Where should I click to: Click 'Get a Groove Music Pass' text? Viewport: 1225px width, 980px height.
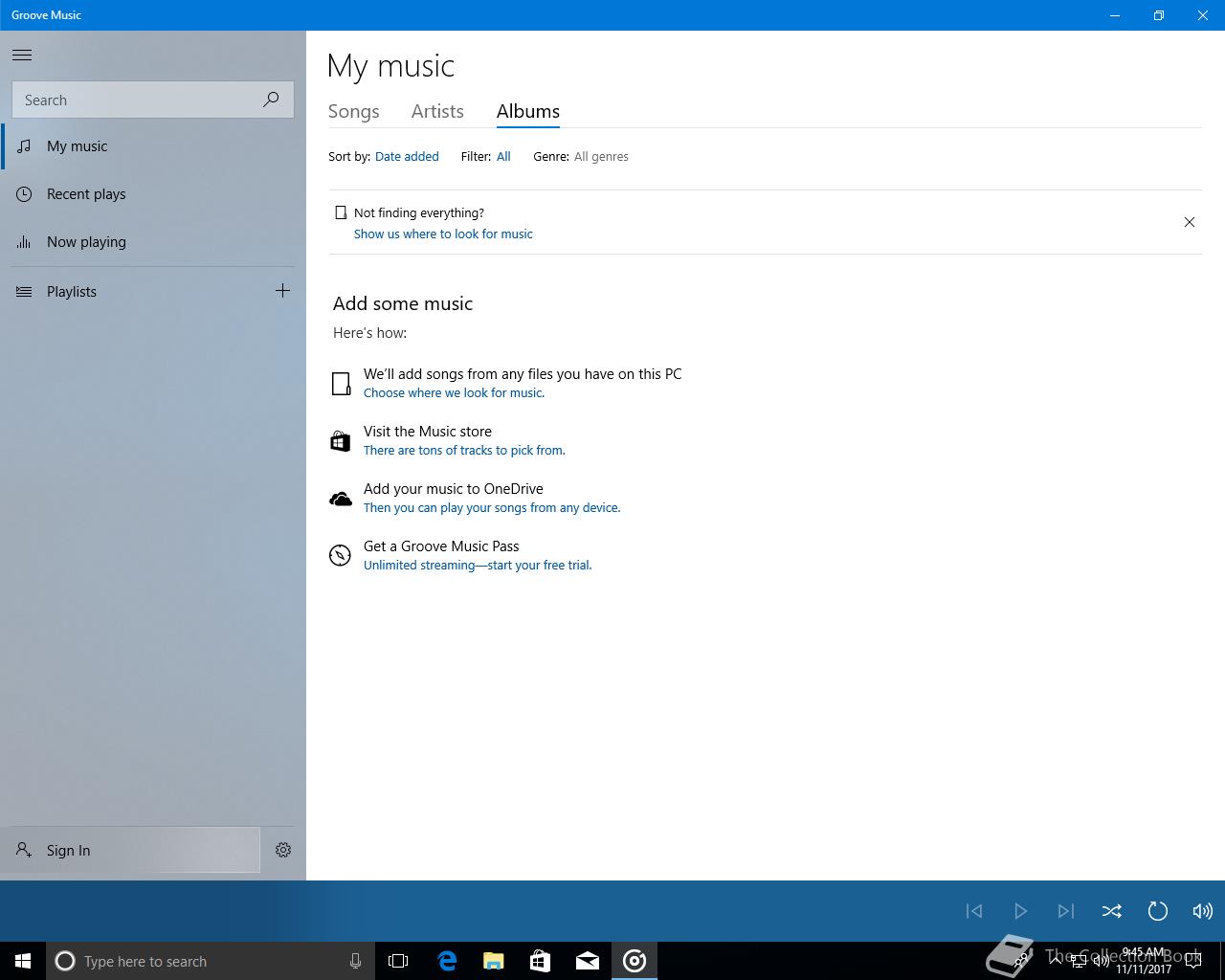[x=441, y=546]
